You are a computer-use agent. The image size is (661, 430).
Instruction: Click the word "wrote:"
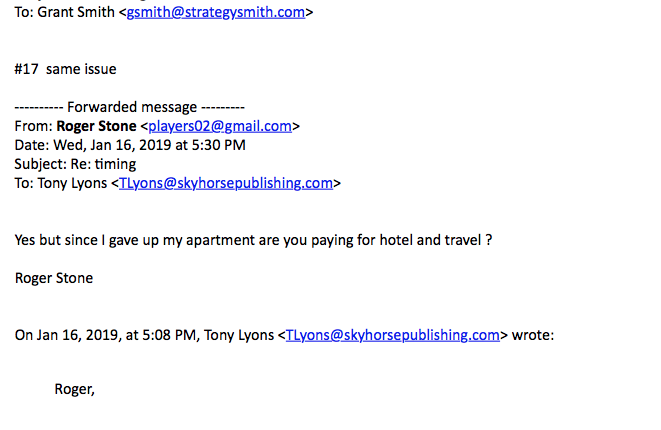[533, 335]
